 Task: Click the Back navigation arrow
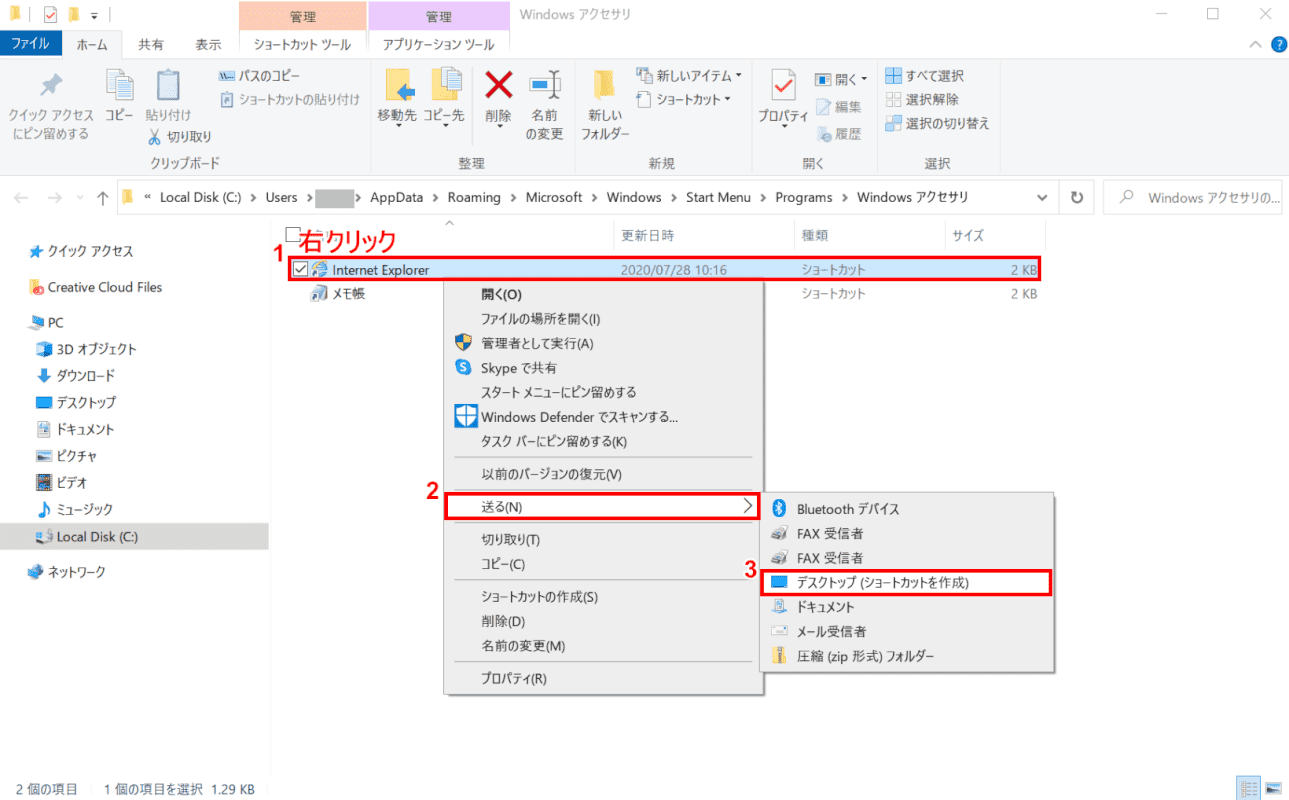(21, 198)
